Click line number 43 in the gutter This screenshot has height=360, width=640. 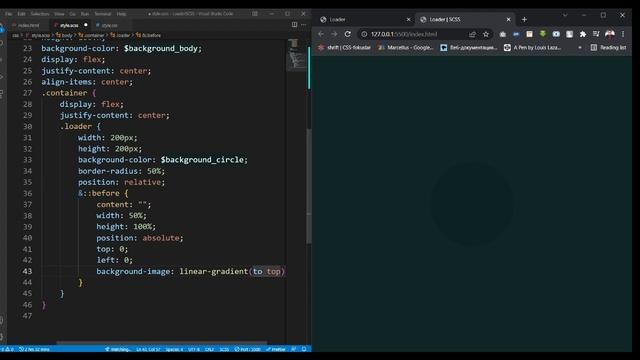pyautogui.click(x=27, y=271)
